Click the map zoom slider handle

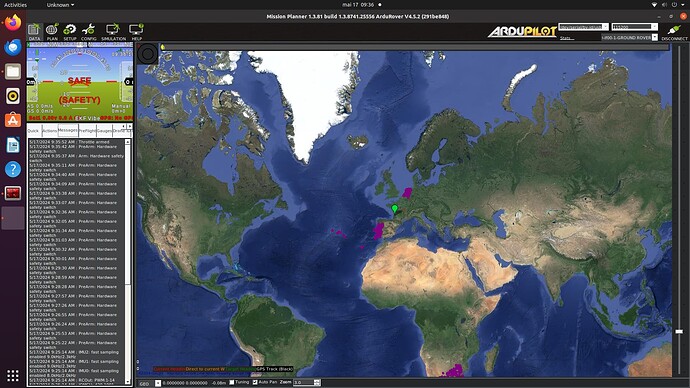click(679, 332)
